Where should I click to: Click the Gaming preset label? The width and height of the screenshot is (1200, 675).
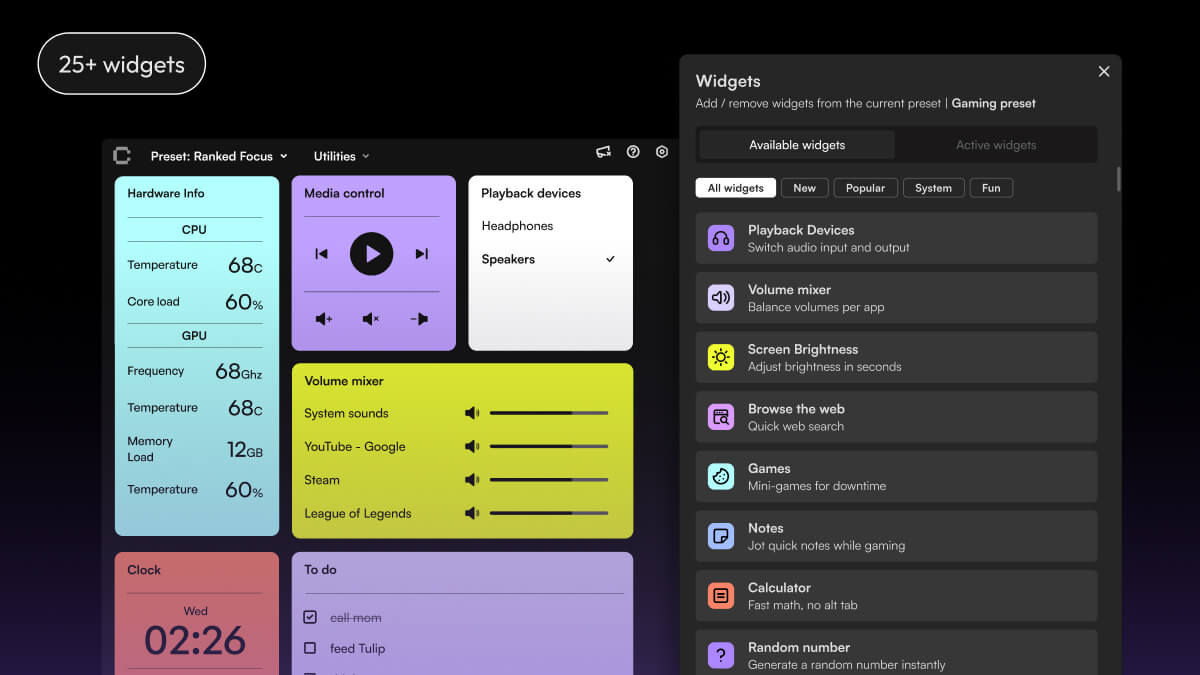pyautogui.click(x=993, y=103)
